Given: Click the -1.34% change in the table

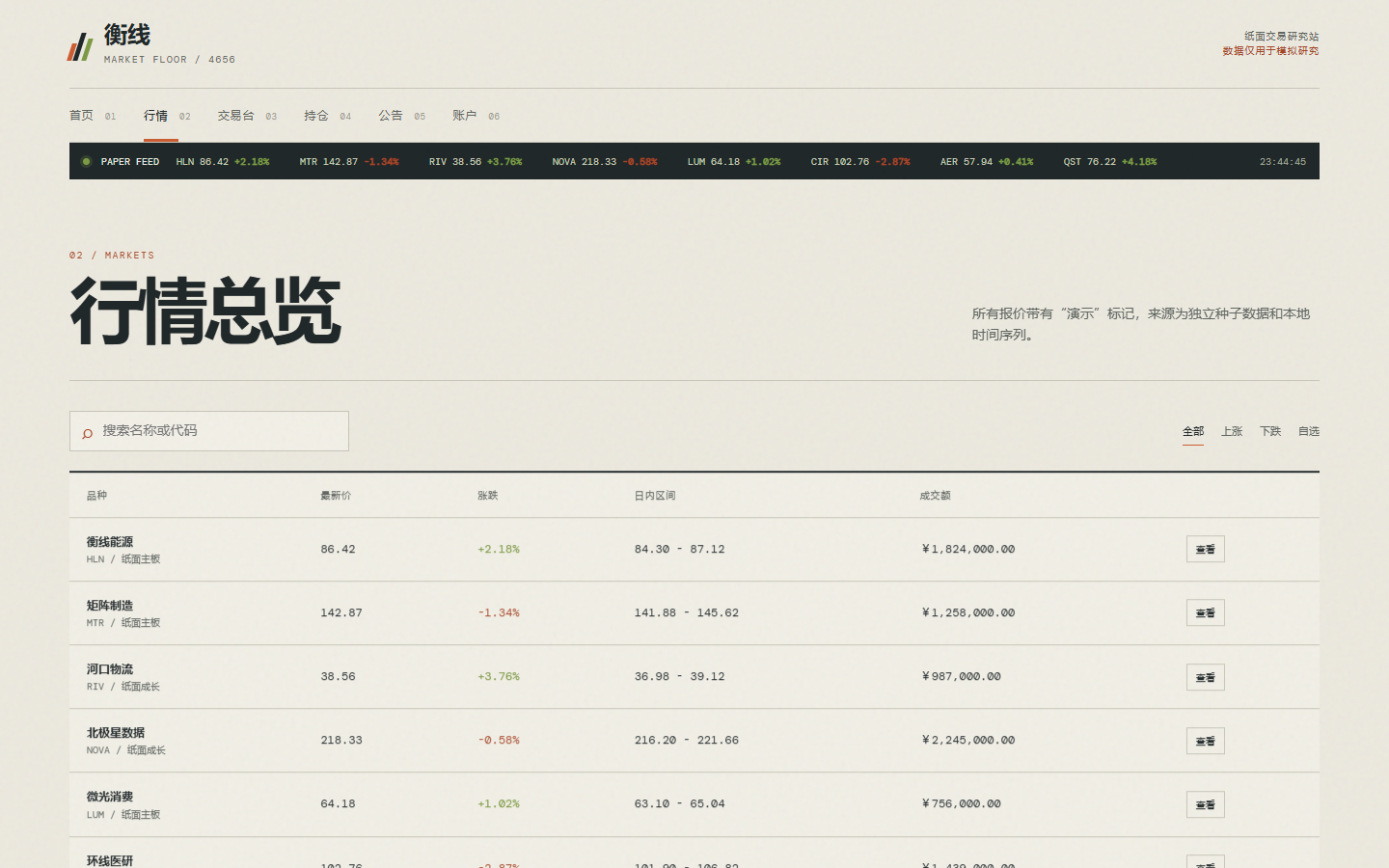Looking at the screenshot, I should pos(499,613).
